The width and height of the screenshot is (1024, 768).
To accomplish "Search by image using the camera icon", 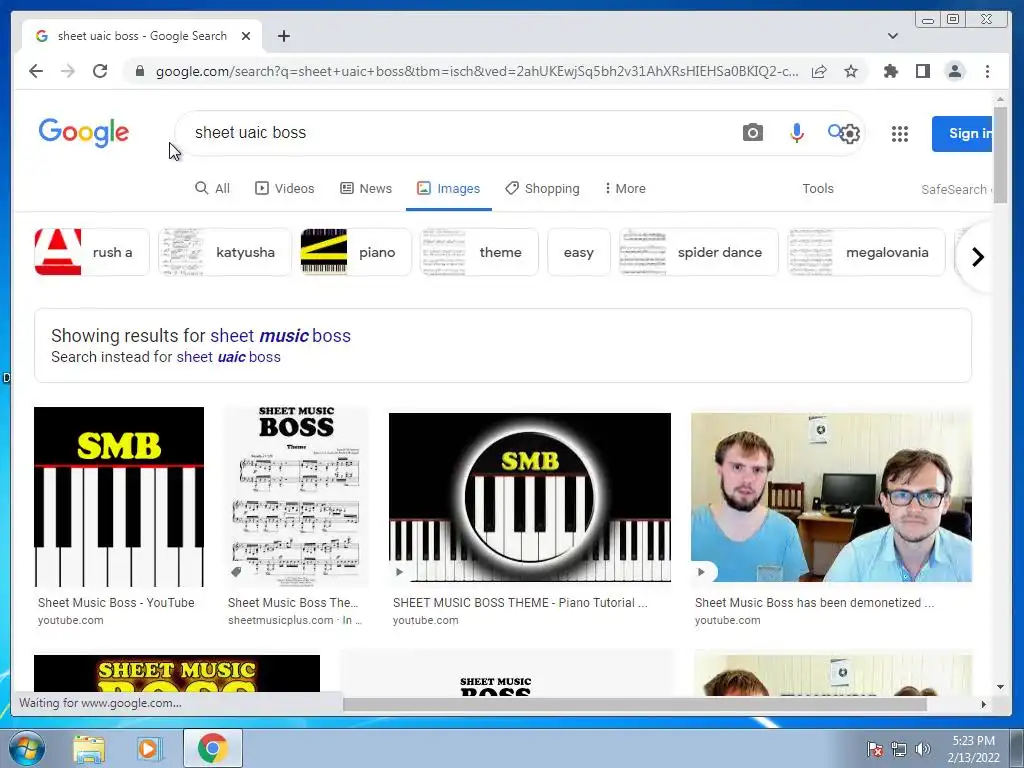I will point(752,133).
